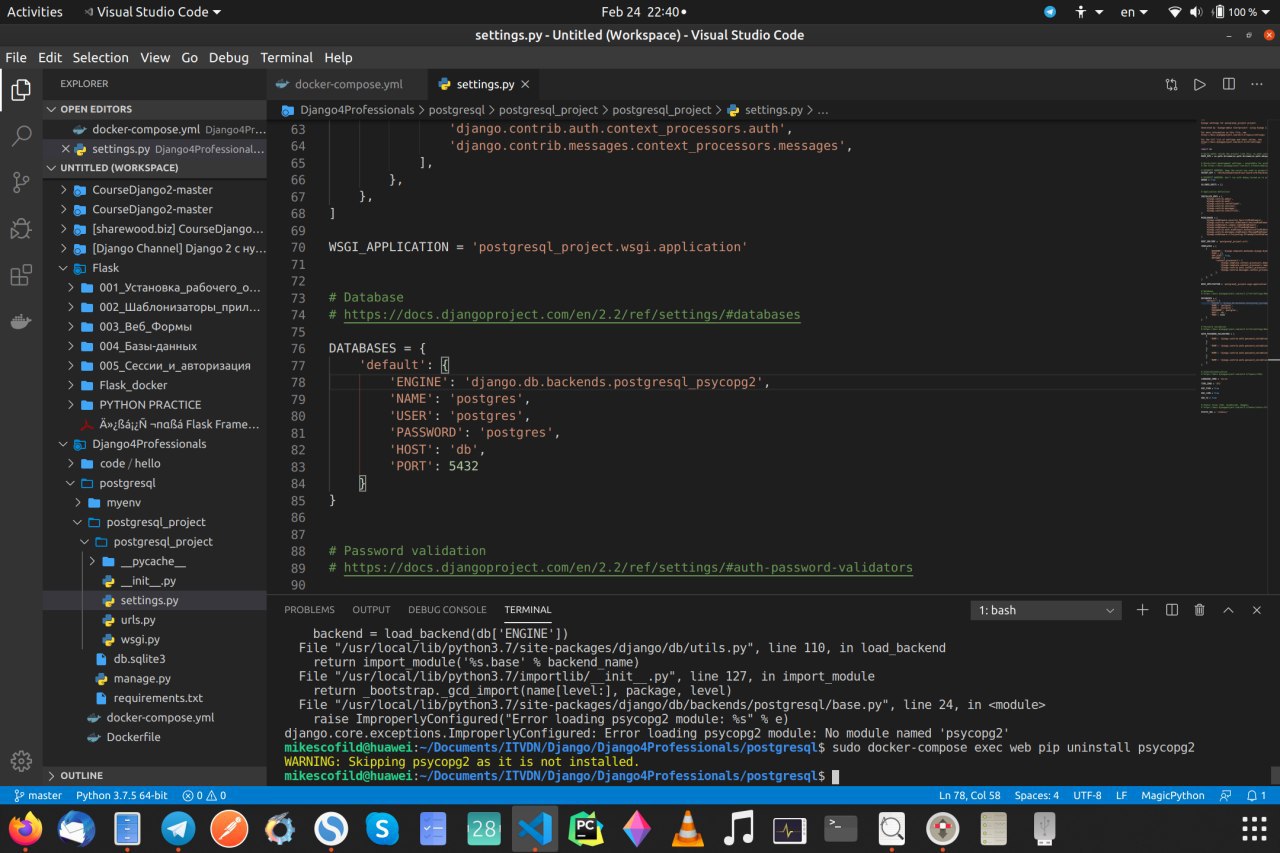Switch to the Debug Console tab

pos(447,610)
